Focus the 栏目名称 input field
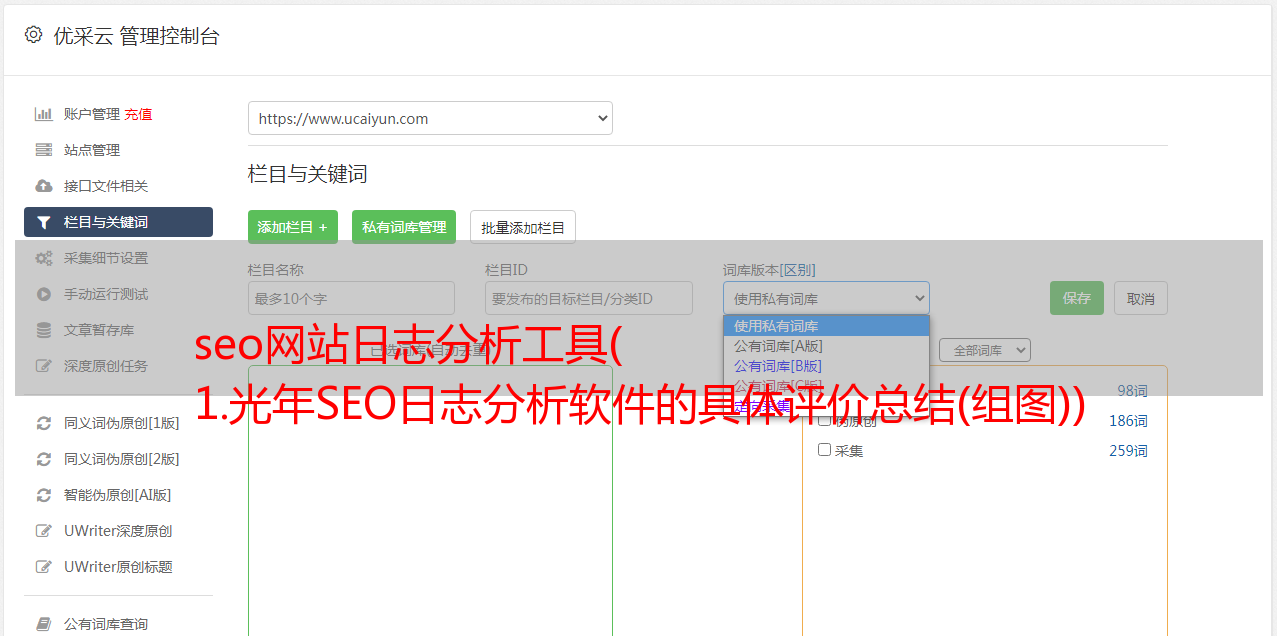This screenshot has width=1277, height=636. (351, 298)
